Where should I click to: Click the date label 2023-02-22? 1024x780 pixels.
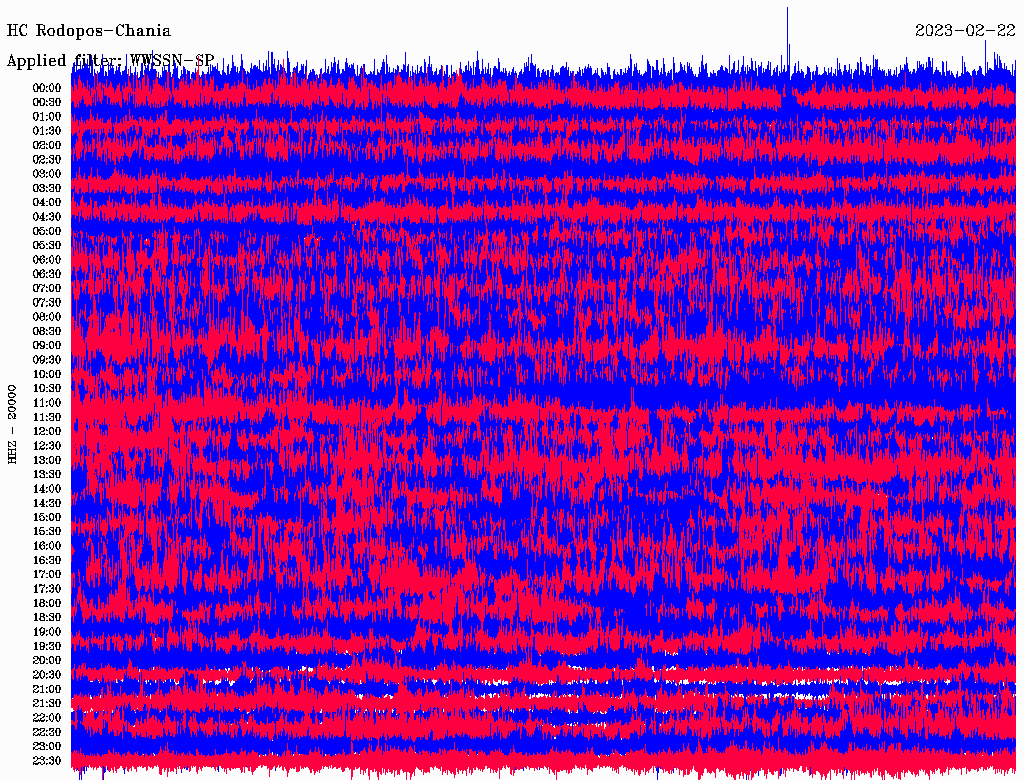(x=965, y=31)
